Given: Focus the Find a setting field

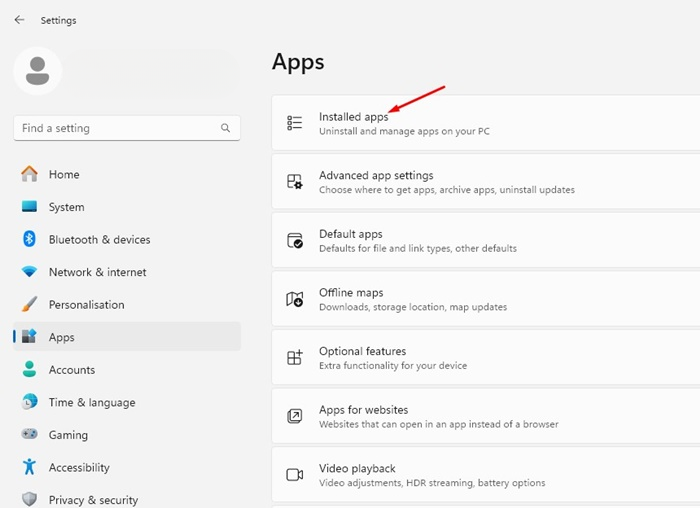Looking at the screenshot, I should click(127, 128).
